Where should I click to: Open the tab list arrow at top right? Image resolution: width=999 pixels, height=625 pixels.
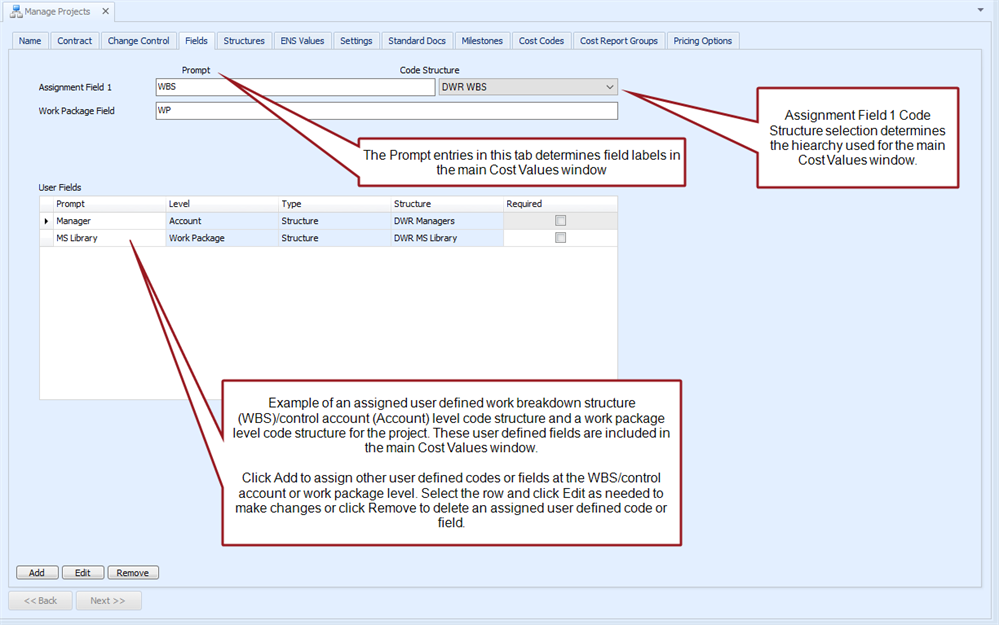tap(980, 10)
